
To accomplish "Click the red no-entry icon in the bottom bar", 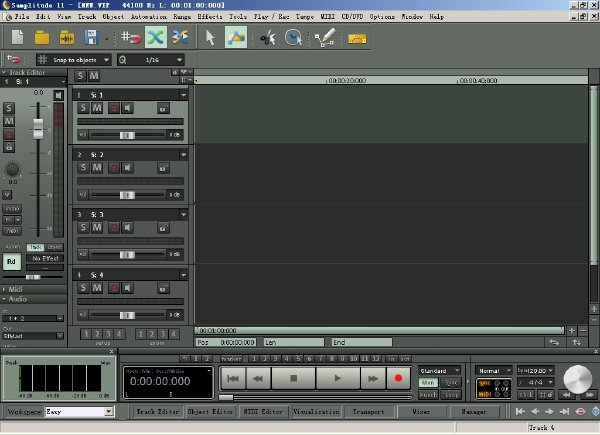I will [x=580, y=412].
